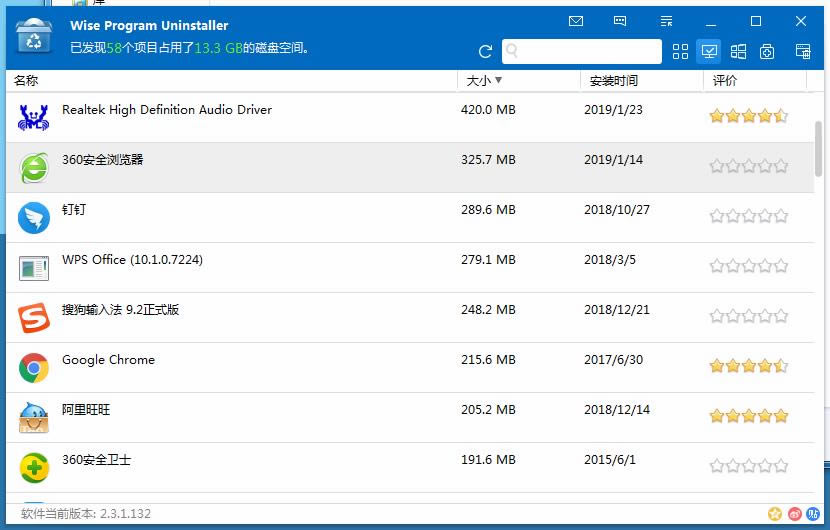The height and width of the screenshot is (530, 830).
Task: Click the 360安全浏览器 green browser icon
Action: 34,167
